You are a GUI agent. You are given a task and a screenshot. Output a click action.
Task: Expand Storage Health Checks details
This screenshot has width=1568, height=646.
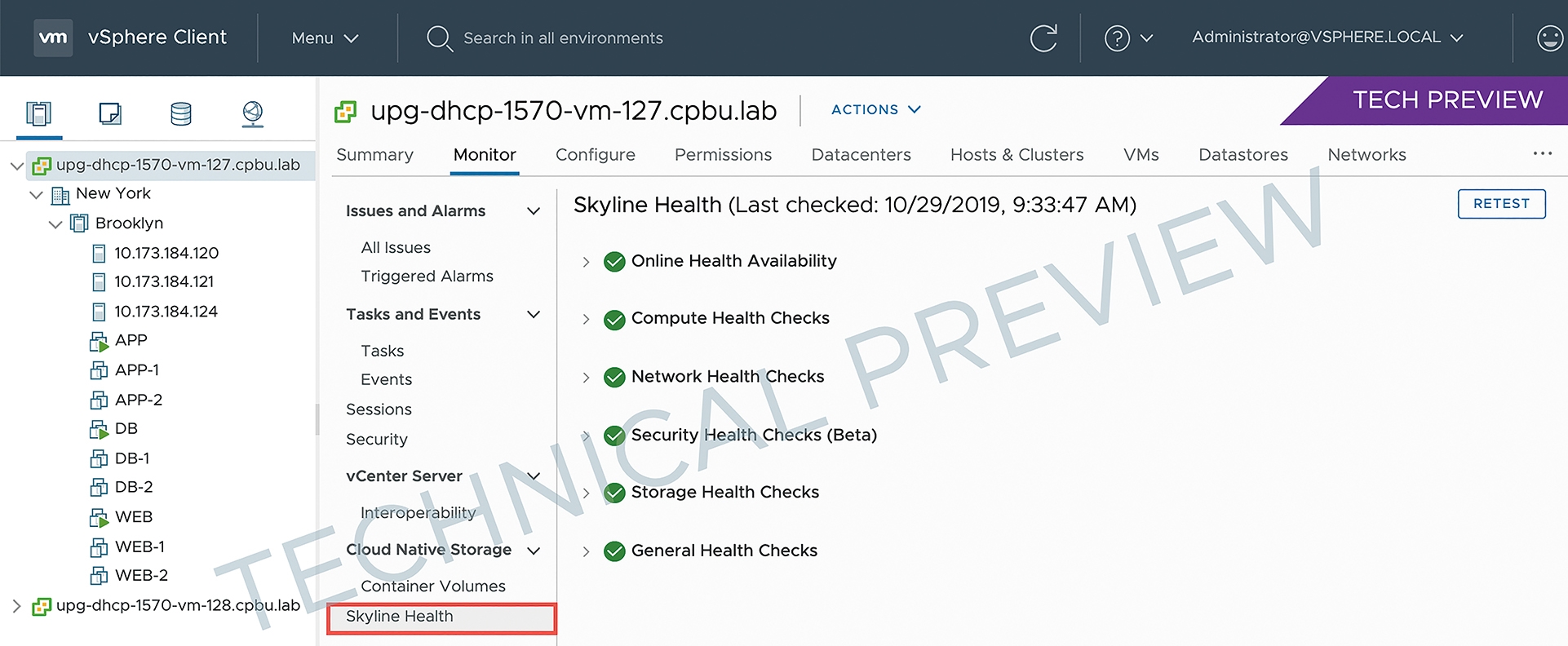[x=586, y=493]
